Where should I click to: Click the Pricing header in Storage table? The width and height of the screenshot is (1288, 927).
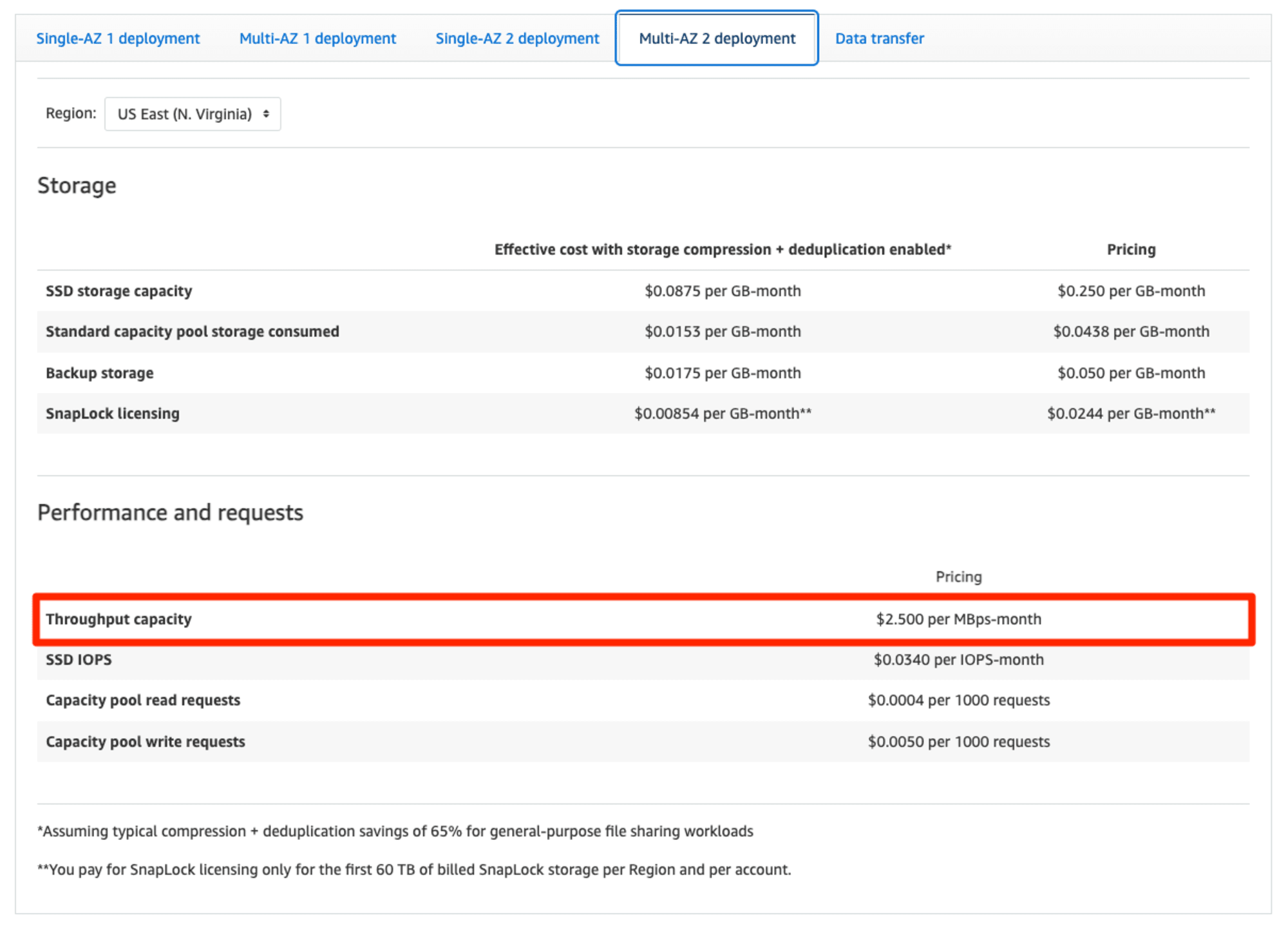1131,249
